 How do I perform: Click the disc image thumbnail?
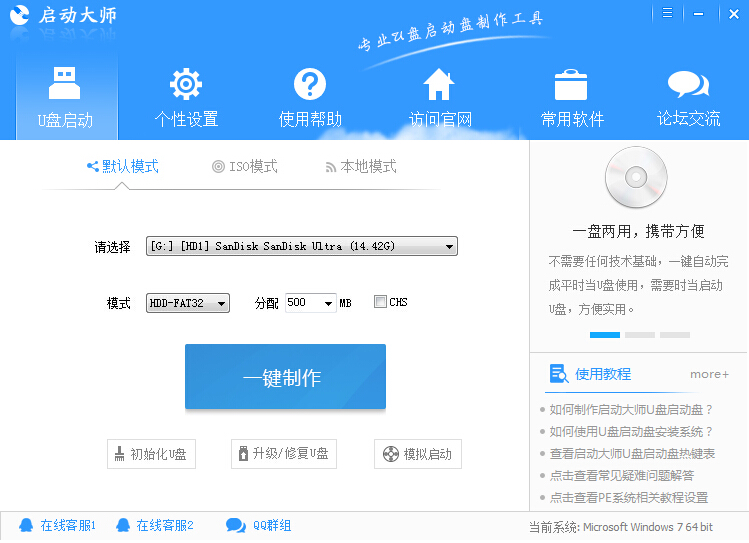click(636, 177)
